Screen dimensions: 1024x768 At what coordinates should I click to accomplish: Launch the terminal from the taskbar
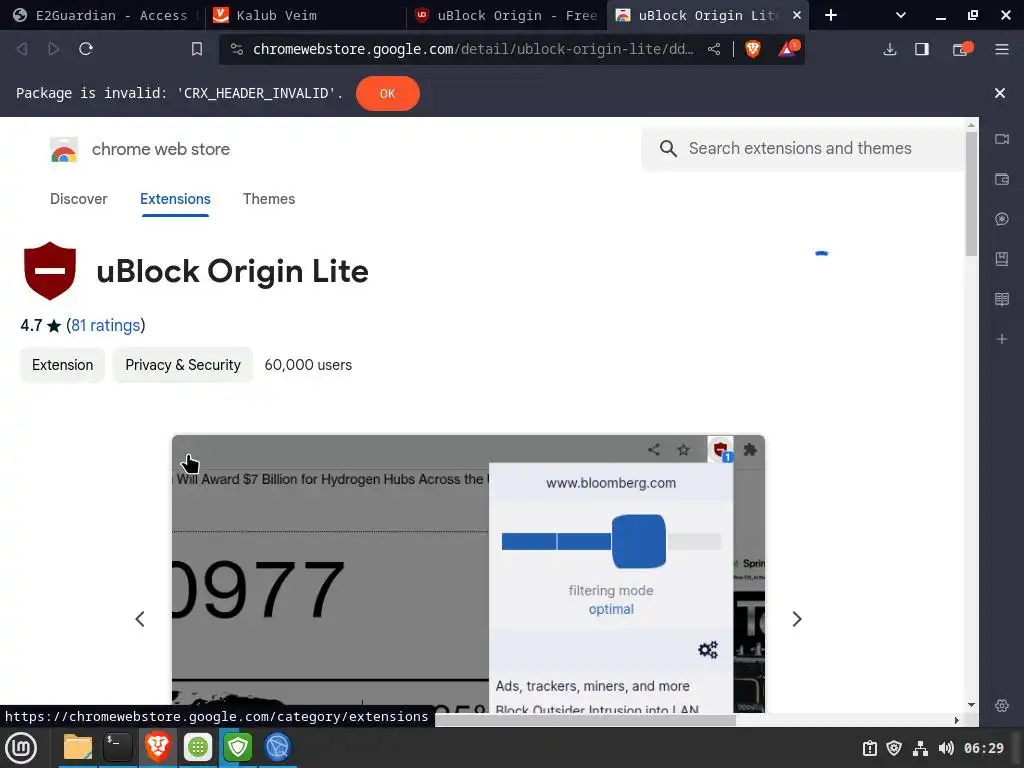(118, 747)
